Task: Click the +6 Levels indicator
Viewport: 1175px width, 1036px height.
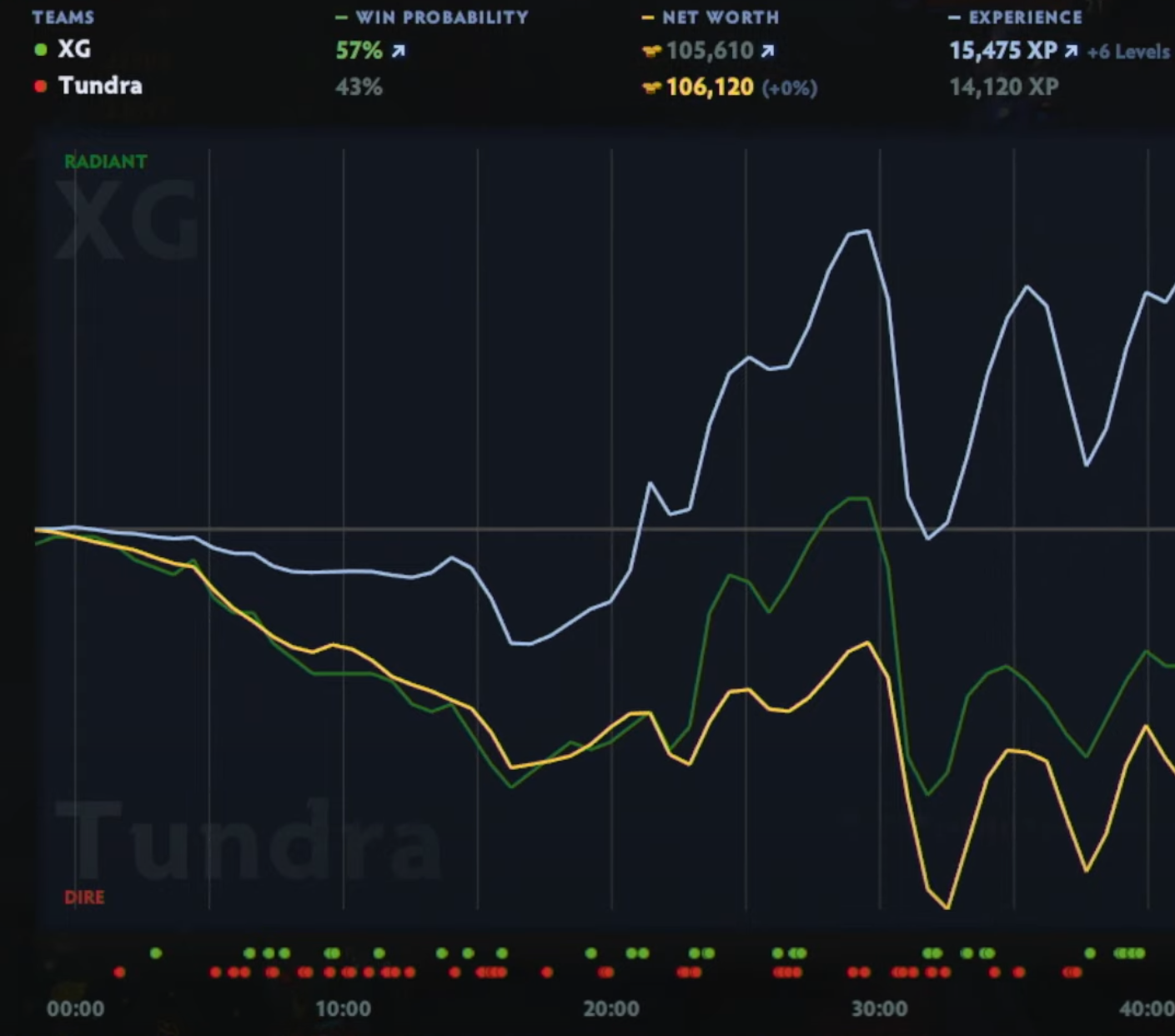Action: [1129, 52]
